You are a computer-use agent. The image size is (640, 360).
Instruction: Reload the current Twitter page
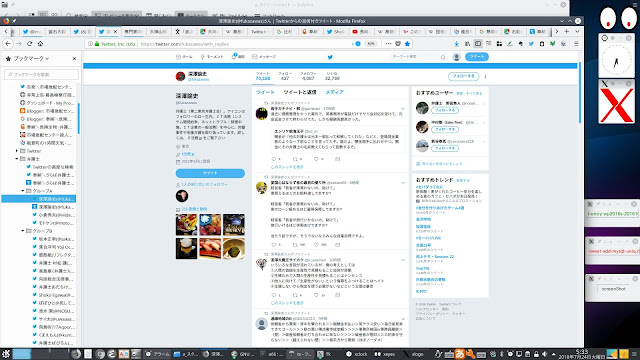pyautogui.click(x=29, y=44)
